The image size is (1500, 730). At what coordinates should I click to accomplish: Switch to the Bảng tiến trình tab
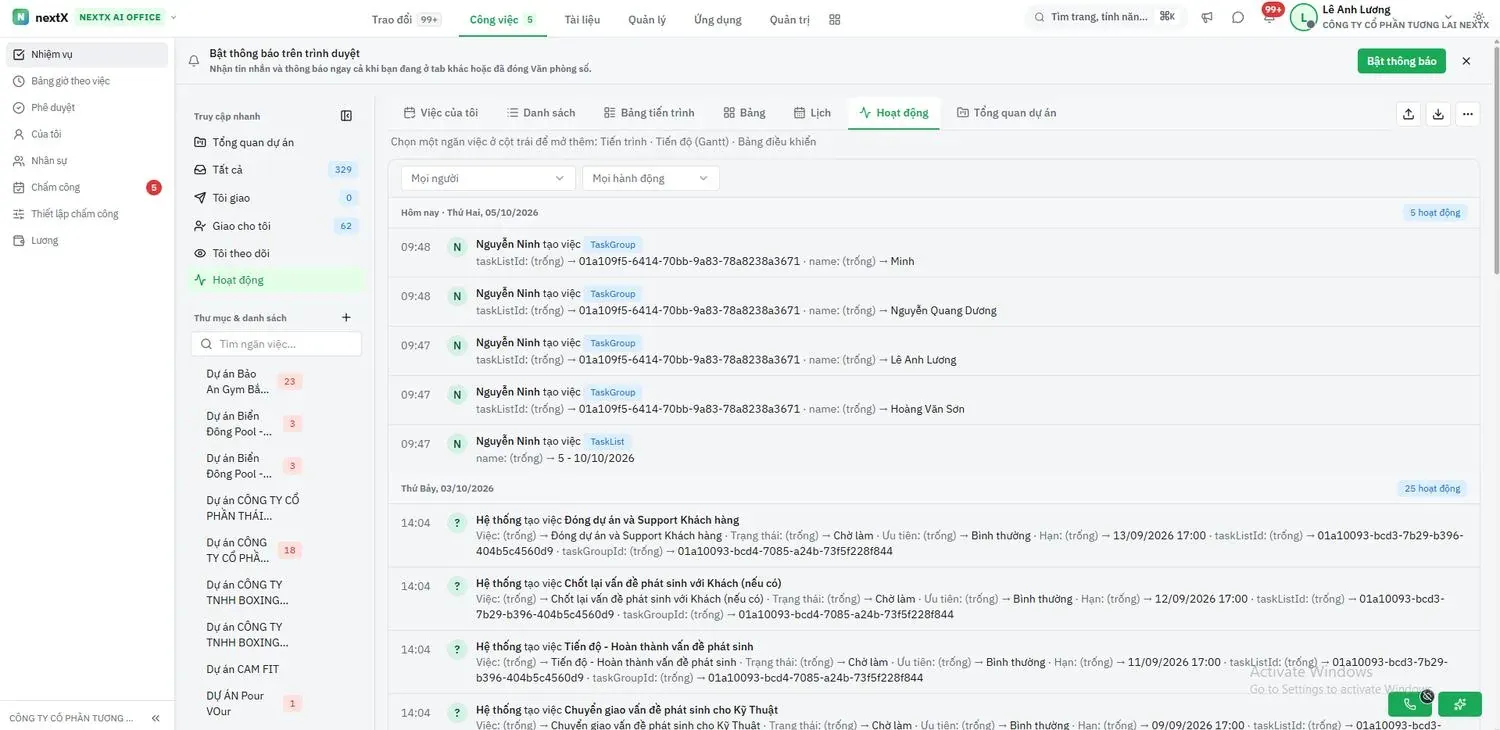point(649,113)
